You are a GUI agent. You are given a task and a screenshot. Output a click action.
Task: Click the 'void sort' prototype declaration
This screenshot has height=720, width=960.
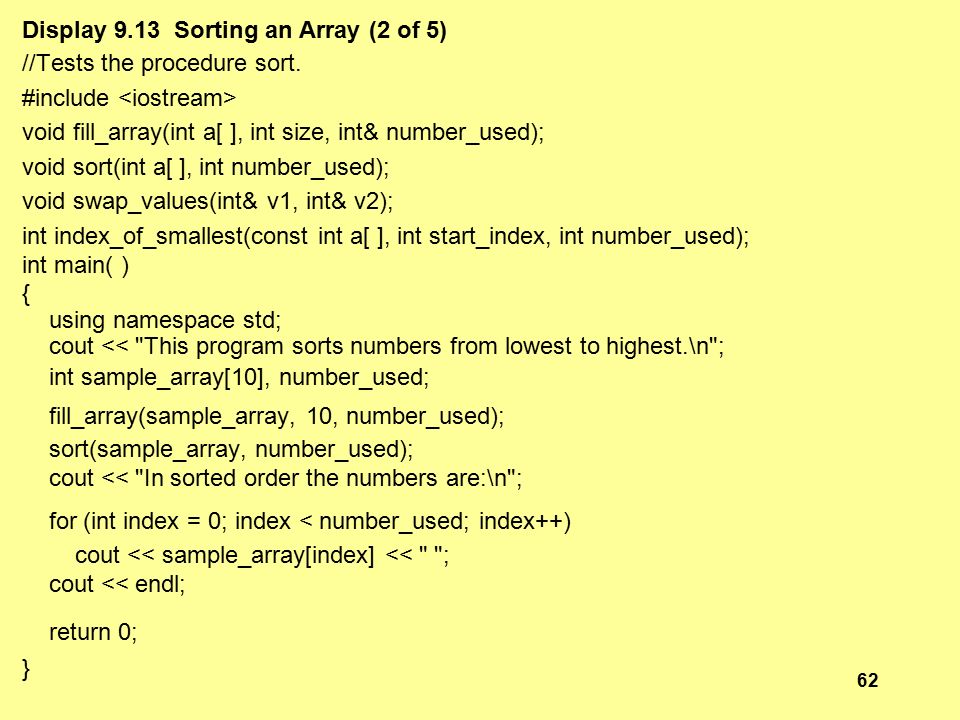(206, 167)
